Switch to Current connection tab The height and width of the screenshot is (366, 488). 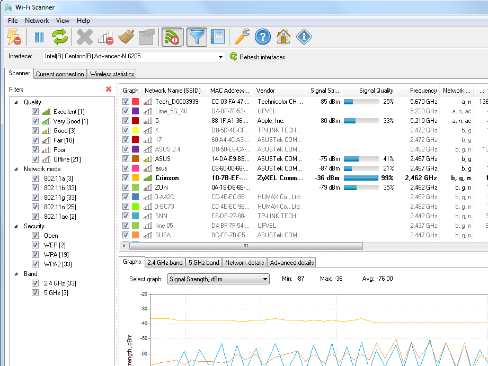(x=60, y=74)
